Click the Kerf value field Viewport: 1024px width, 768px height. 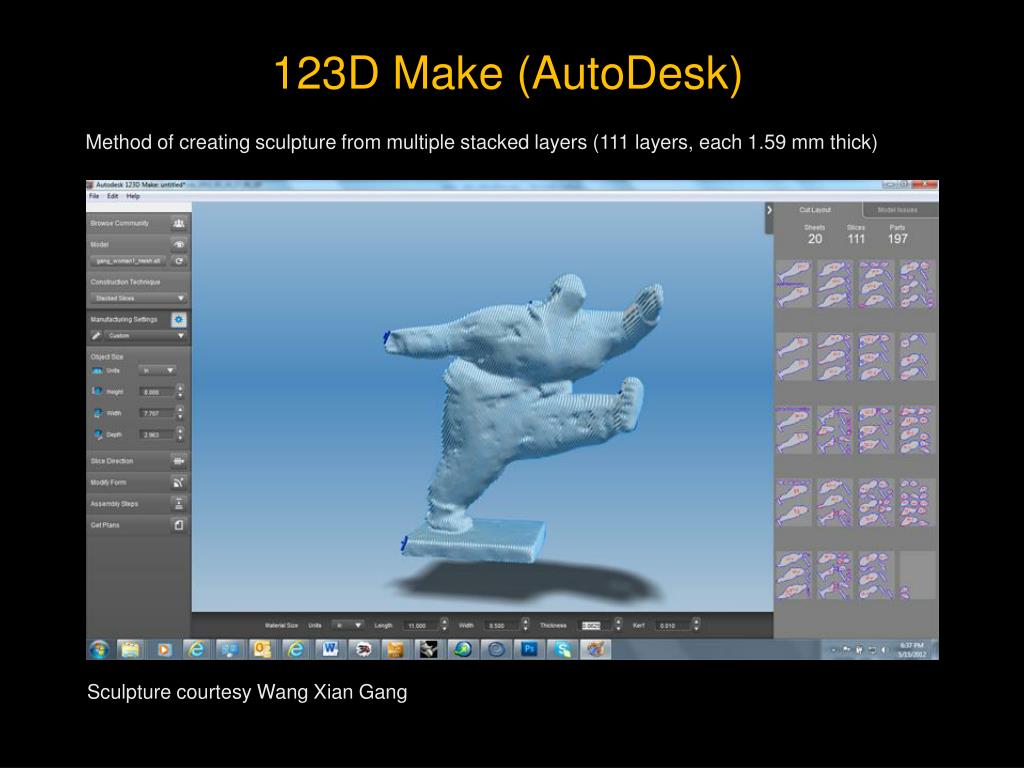coord(672,626)
